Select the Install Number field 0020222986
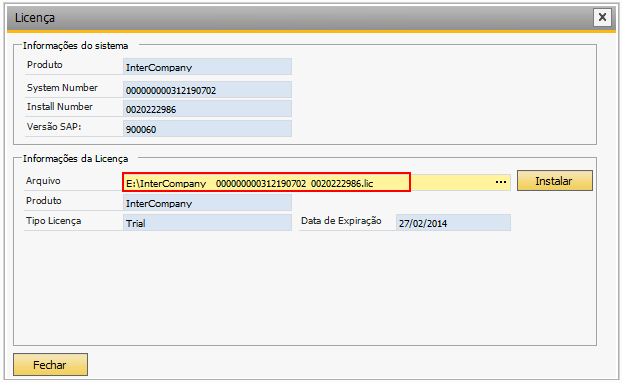This screenshot has width=622, height=383. [x=207, y=109]
